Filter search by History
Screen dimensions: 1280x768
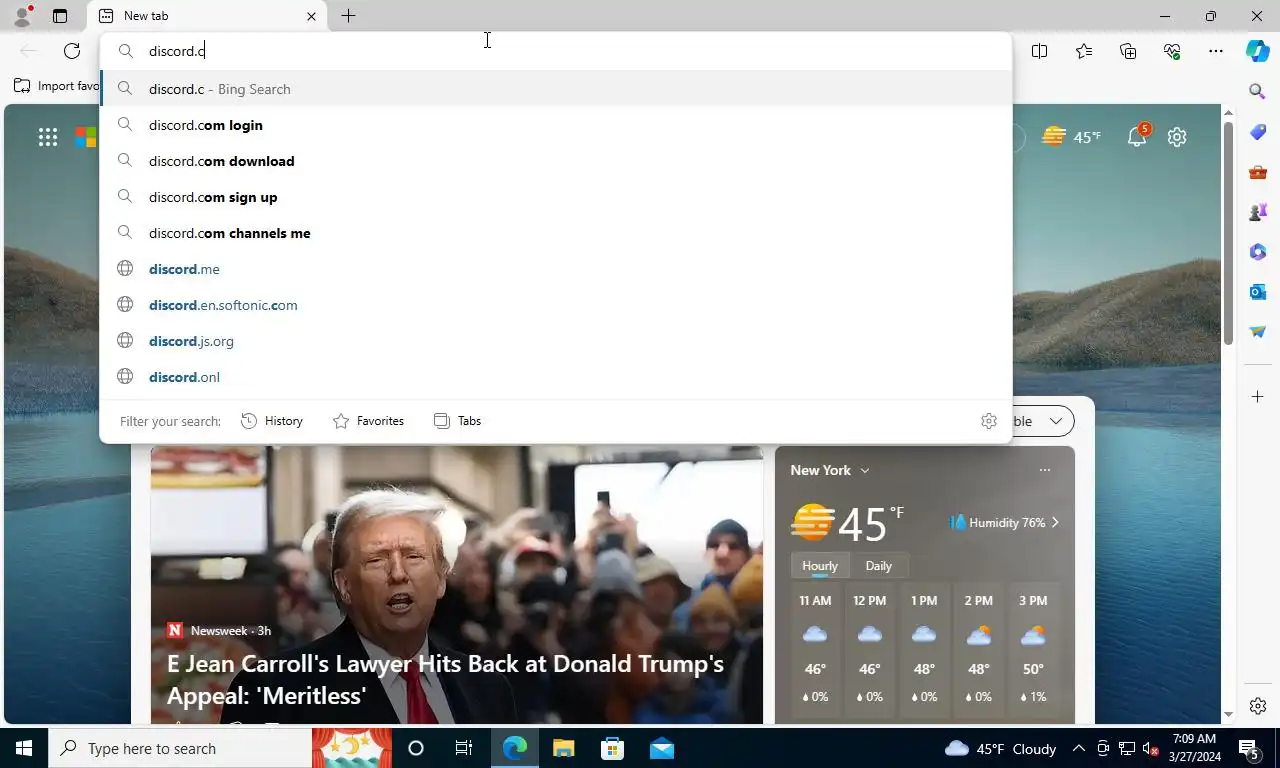(x=272, y=421)
